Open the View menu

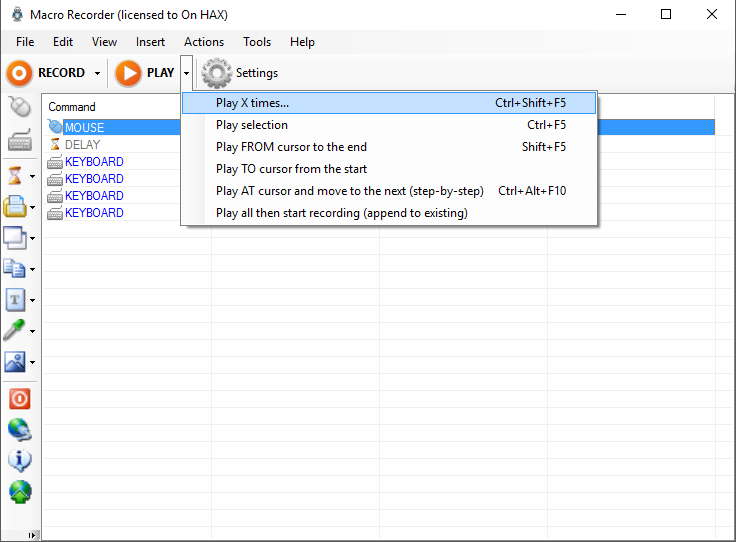tap(104, 42)
